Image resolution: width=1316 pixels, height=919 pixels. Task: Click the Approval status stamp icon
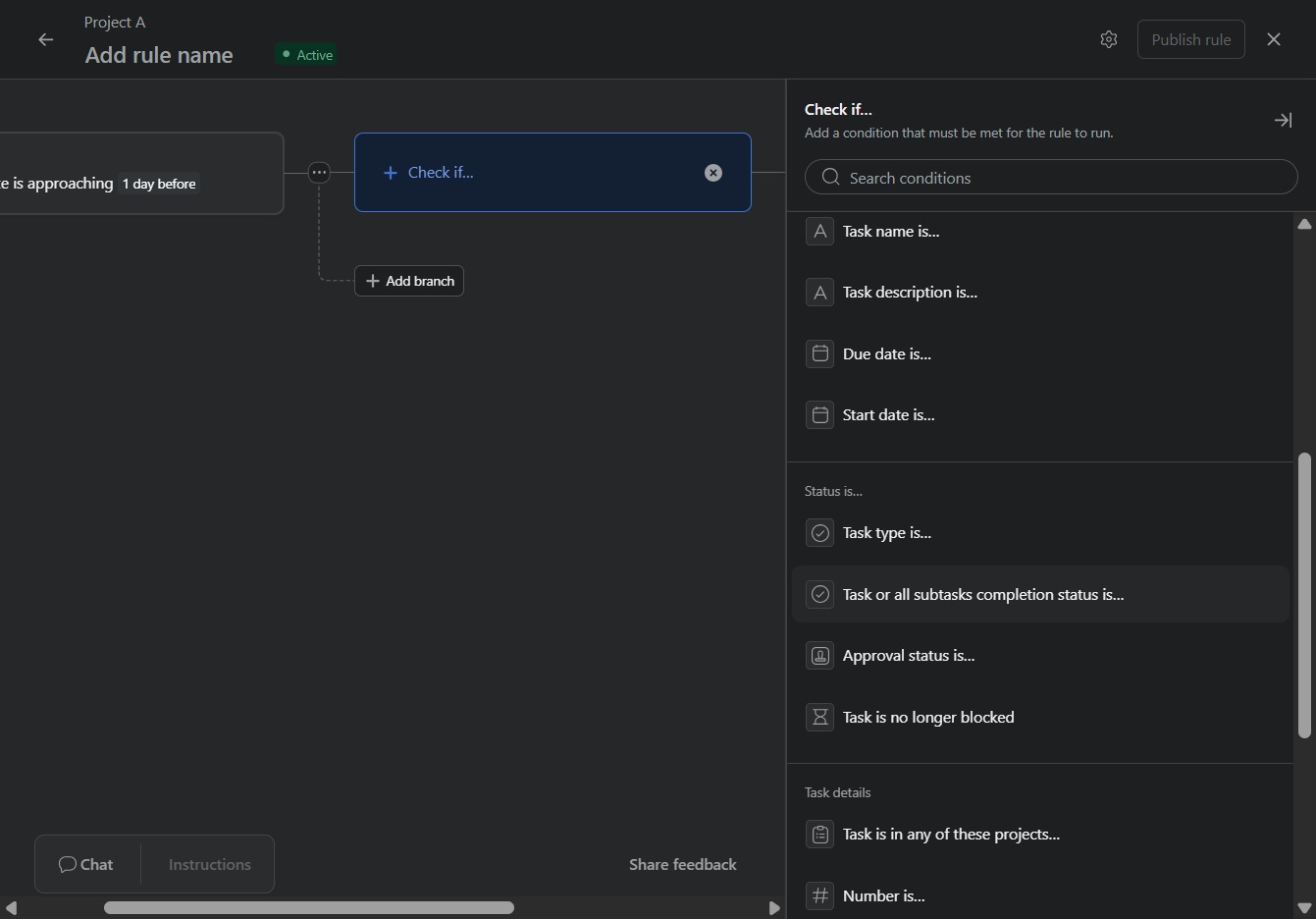[x=820, y=656]
